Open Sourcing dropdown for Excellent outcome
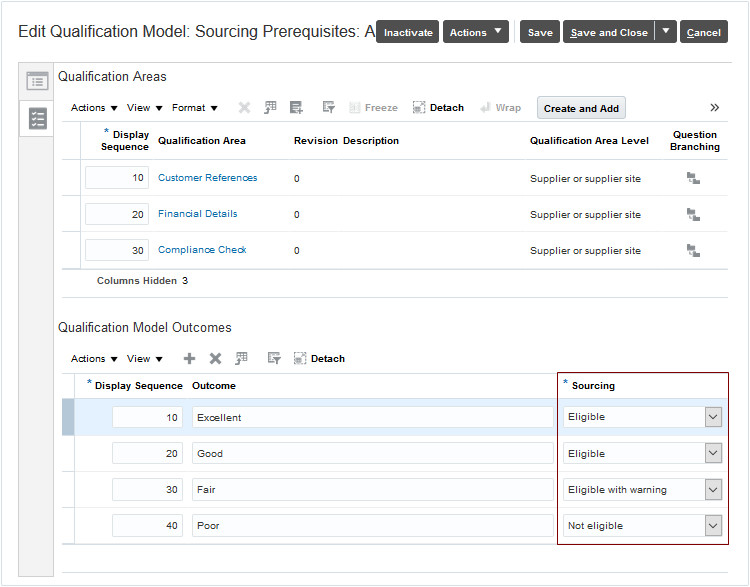750x587 pixels. (713, 417)
